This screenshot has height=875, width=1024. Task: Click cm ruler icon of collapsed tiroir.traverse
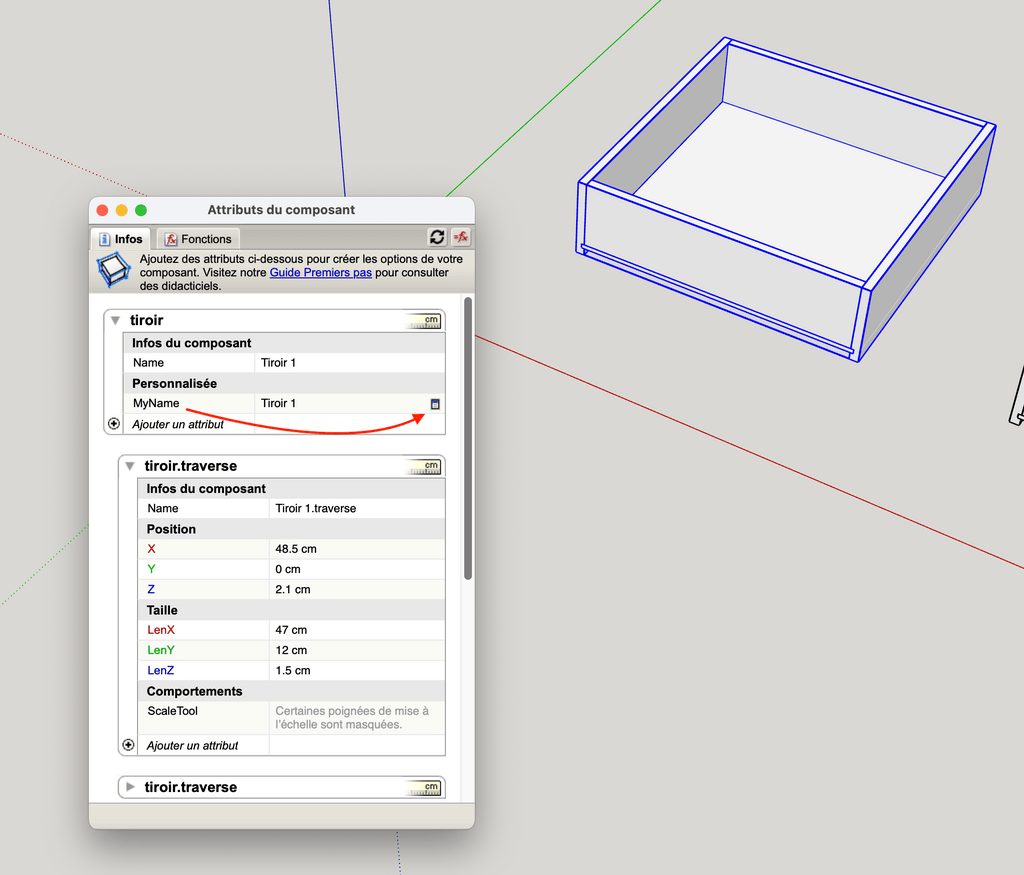(424, 787)
